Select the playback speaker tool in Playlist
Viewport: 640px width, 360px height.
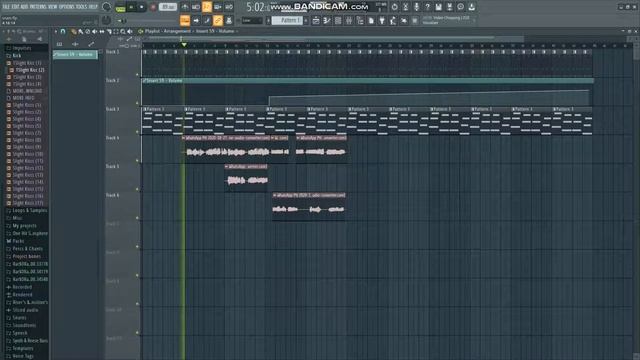pyautogui.click(x=130, y=31)
